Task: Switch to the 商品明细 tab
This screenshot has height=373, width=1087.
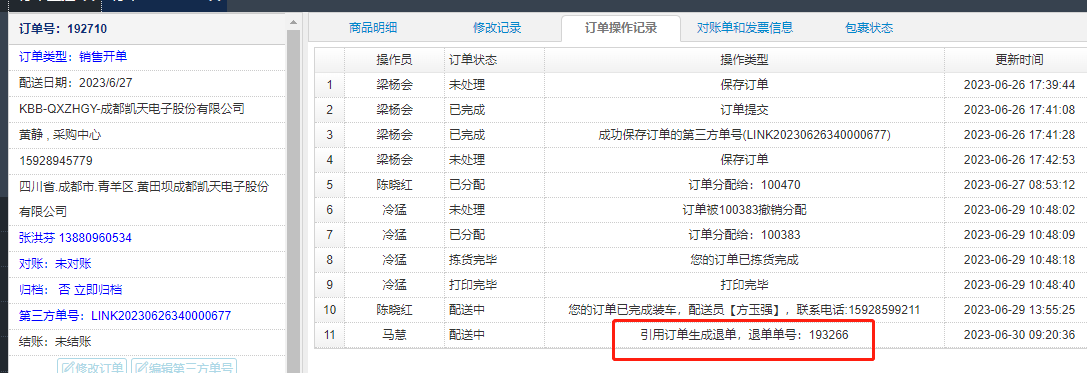Action: [373, 28]
